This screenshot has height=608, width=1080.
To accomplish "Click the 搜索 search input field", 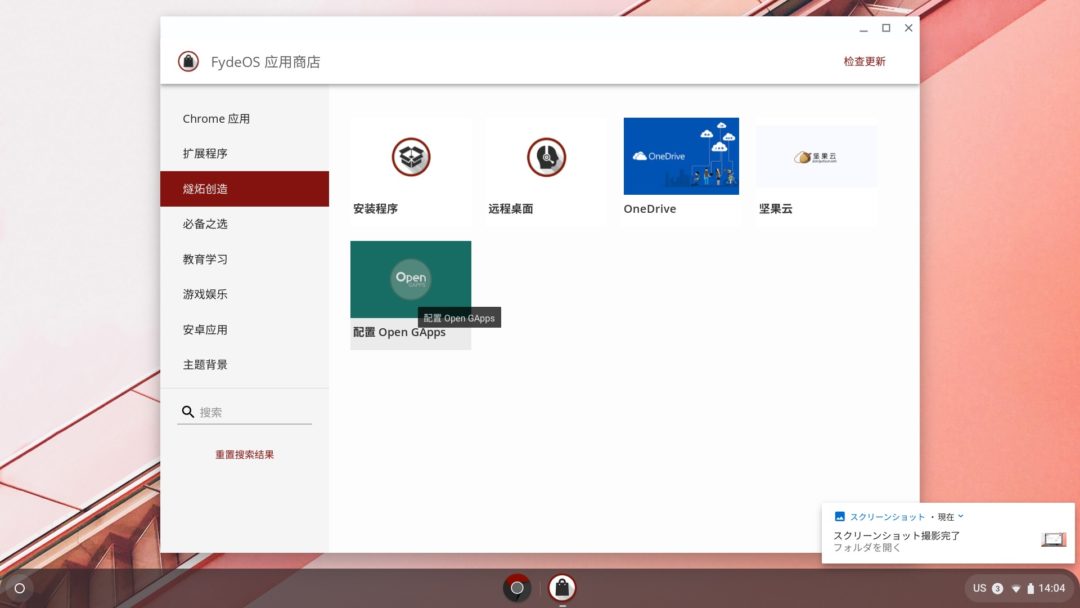I will [x=245, y=412].
